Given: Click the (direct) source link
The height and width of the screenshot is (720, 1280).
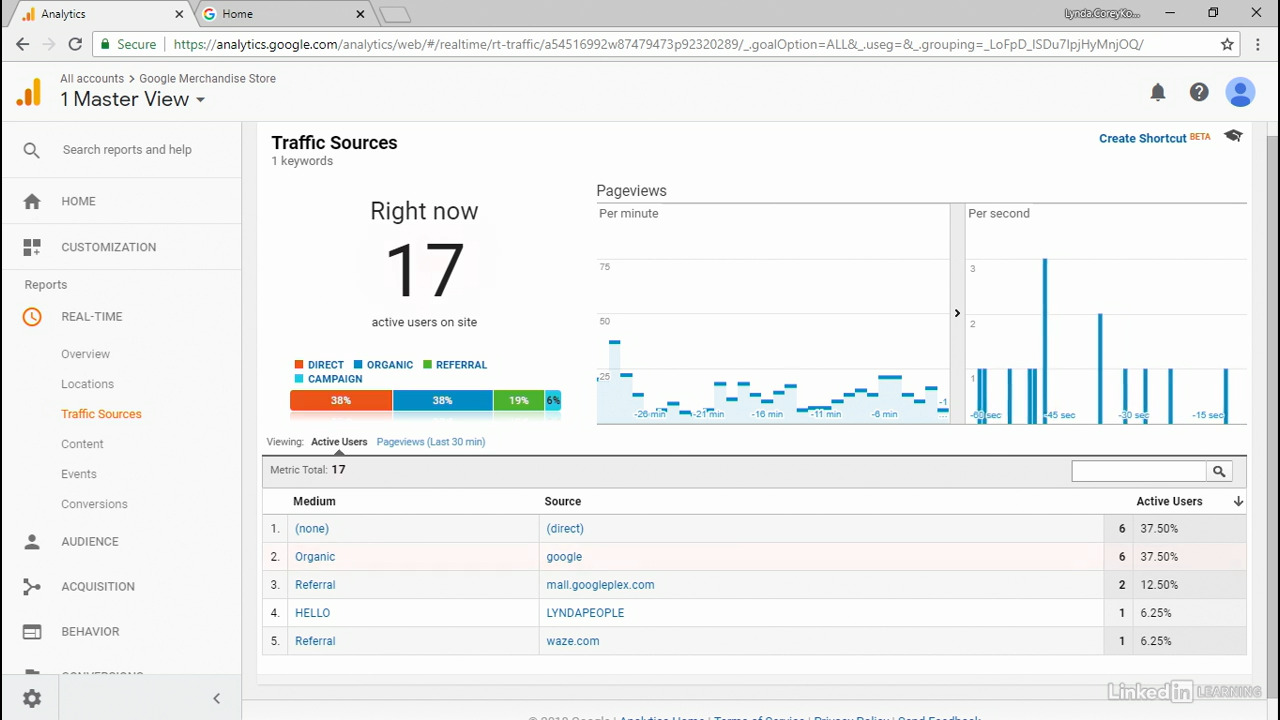Looking at the screenshot, I should [x=565, y=528].
